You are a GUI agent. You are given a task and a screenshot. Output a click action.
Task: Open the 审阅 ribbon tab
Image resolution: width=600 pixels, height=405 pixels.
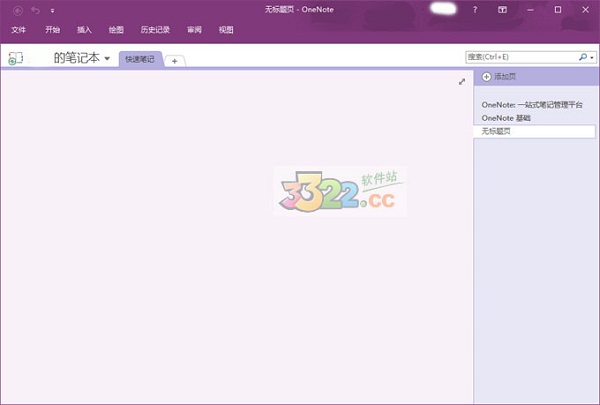[x=194, y=30]
